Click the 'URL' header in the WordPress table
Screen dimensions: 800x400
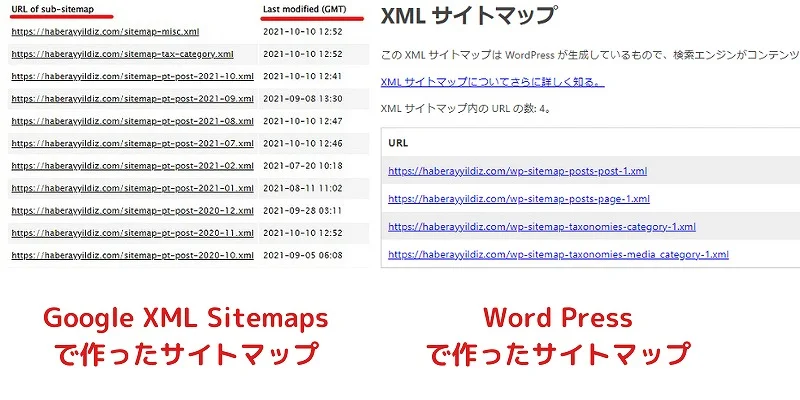tap(398, 143)
